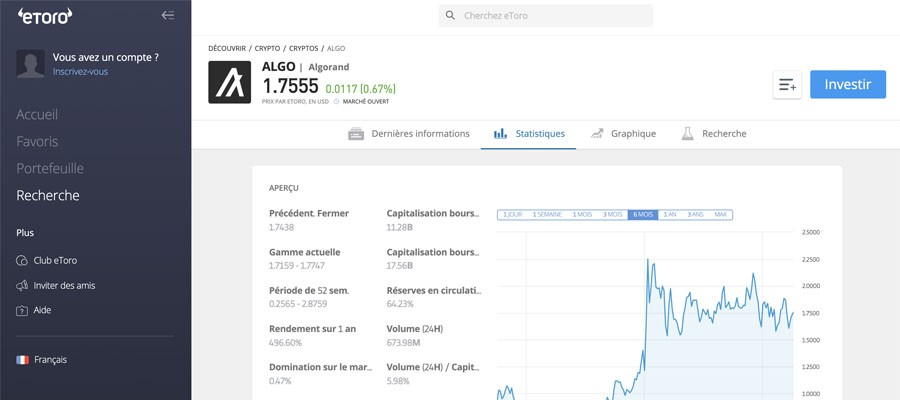The height and width of the screenshot is (400, 900).
Task: Click the Inviter des amis megaphone icon
Action: [22, 285]
